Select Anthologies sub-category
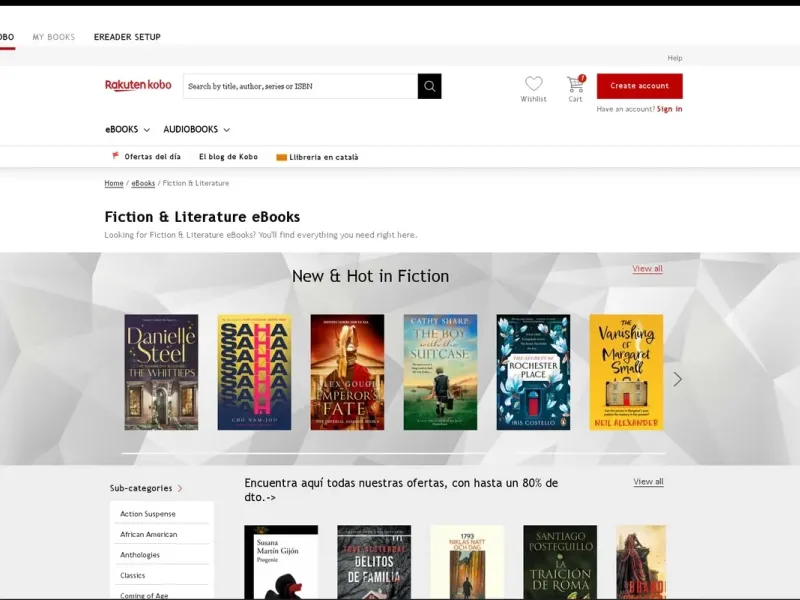This screenshot has height=600, width=800. point(140,555)
